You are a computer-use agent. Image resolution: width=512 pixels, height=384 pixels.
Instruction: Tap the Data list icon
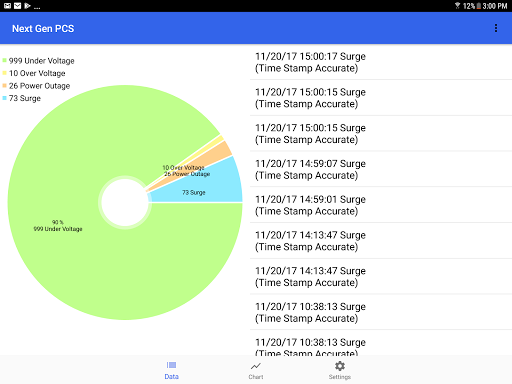(x=171, y=365)
